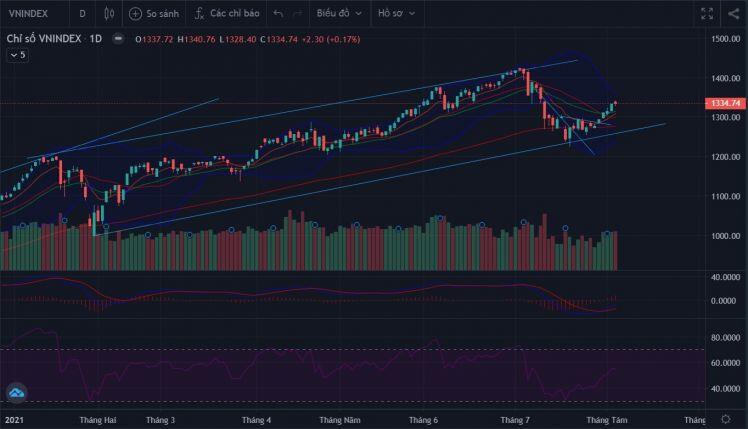Click the +2.30 (+0.17%) change value
This screenshot has height=429, width=748.
coord(331,40)
